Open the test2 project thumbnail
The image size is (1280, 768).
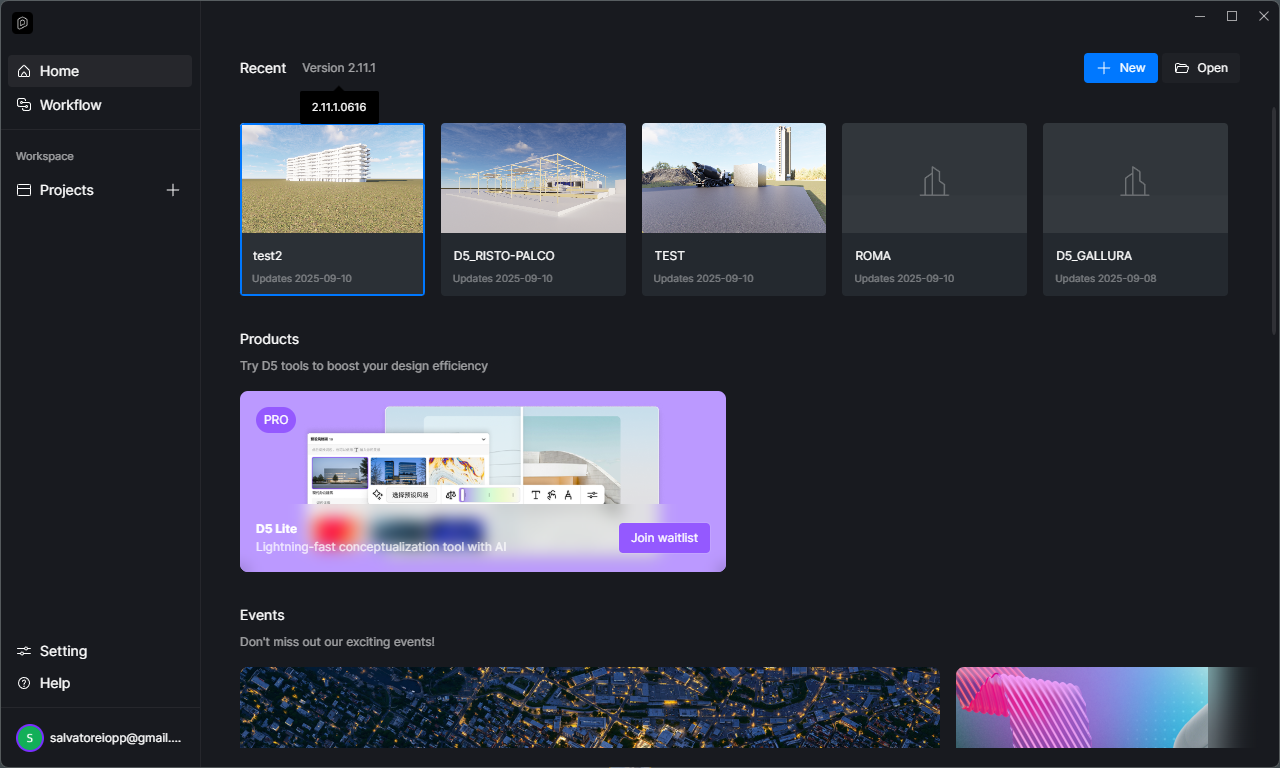point(332,179)
